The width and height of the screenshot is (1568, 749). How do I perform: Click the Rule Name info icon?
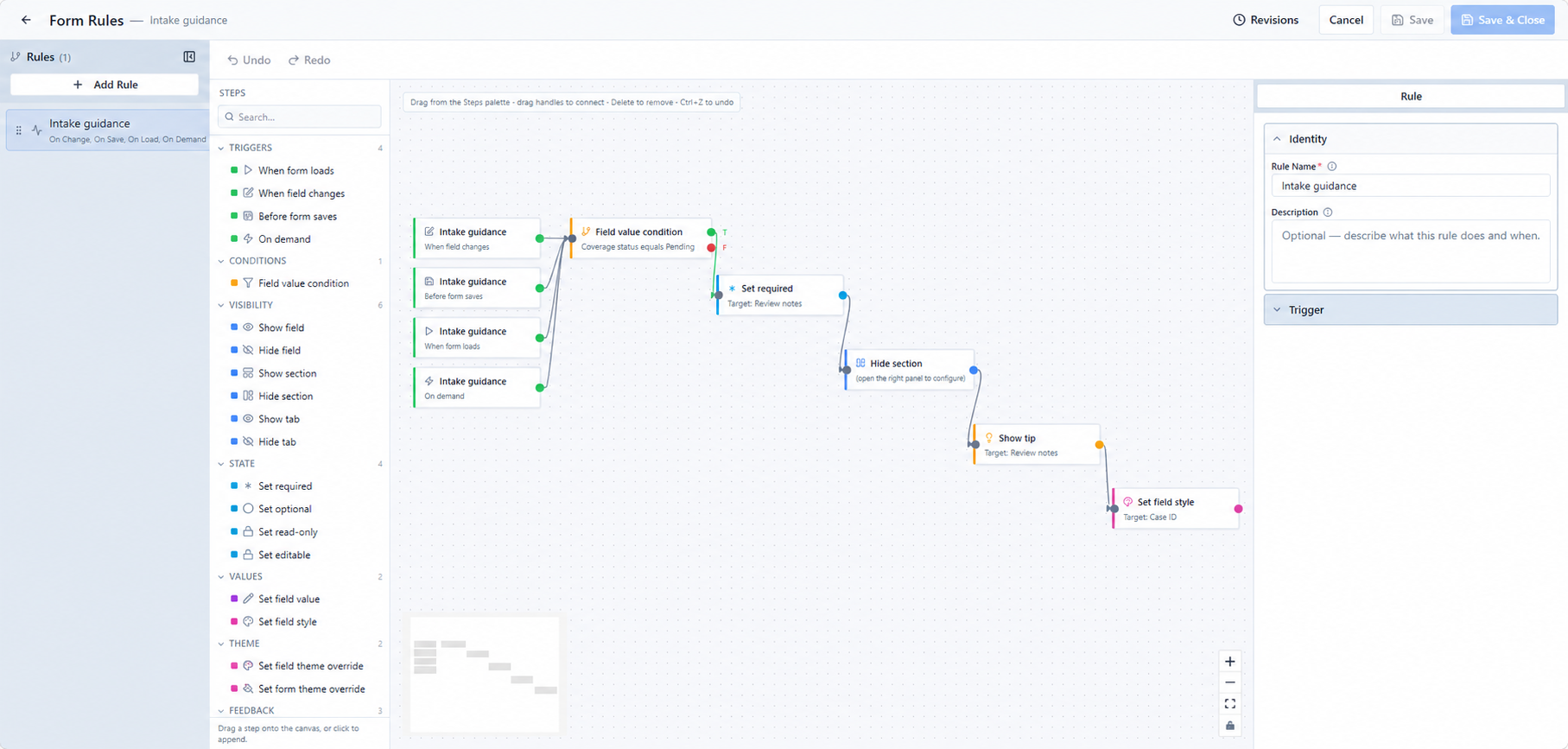point(1331,167)
